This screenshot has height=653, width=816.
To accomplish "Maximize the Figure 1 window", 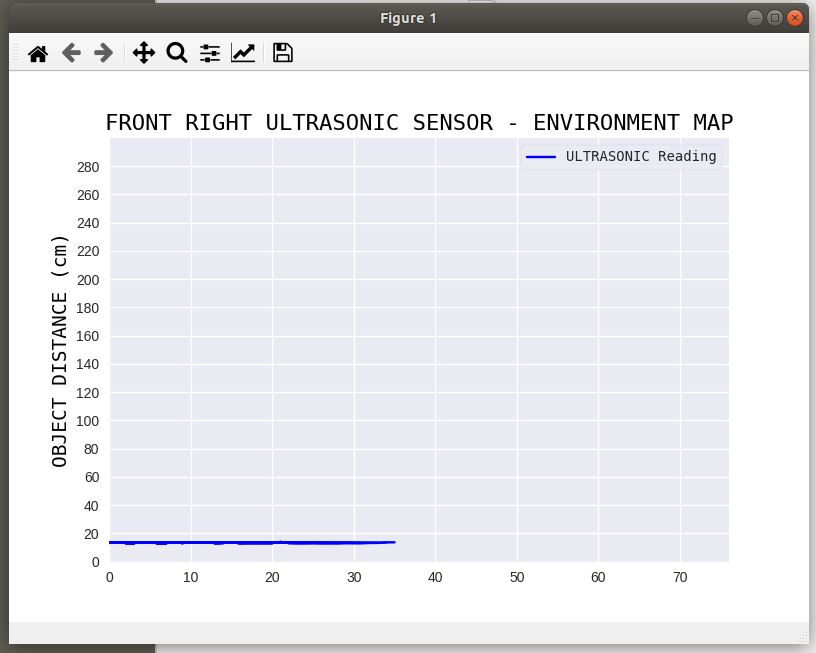I will (x=774, y=18).
